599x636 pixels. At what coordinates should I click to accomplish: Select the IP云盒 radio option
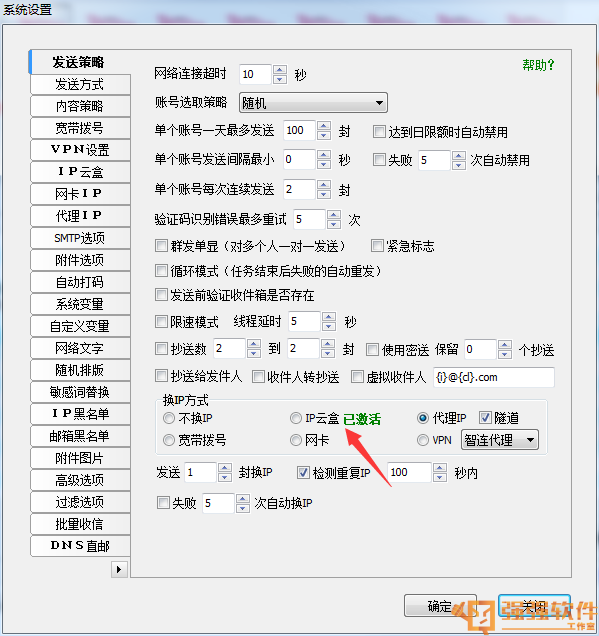coord(296,418)
